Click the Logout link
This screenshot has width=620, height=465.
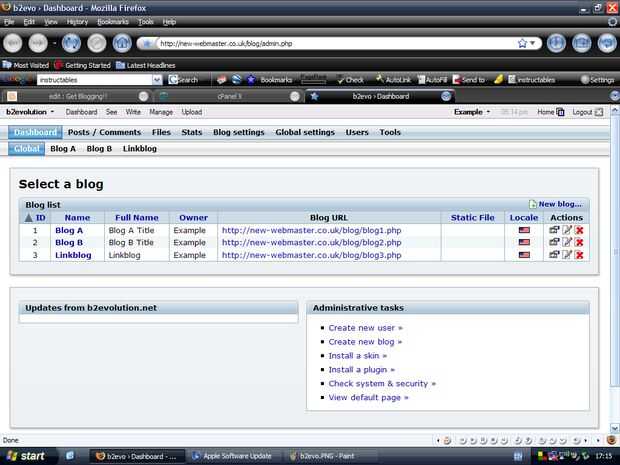(x=588, y=112)
